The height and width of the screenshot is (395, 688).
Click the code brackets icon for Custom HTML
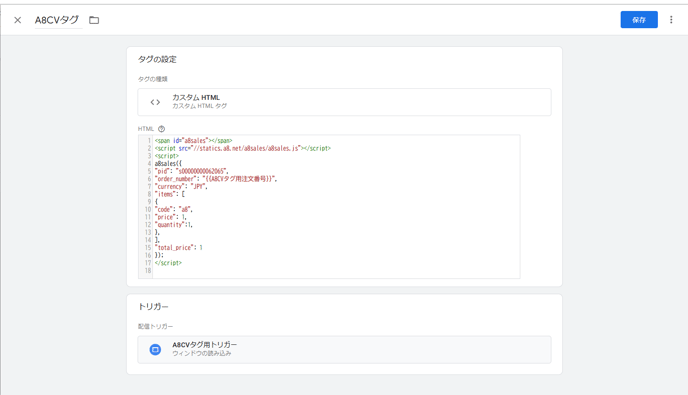coord(155,102)
